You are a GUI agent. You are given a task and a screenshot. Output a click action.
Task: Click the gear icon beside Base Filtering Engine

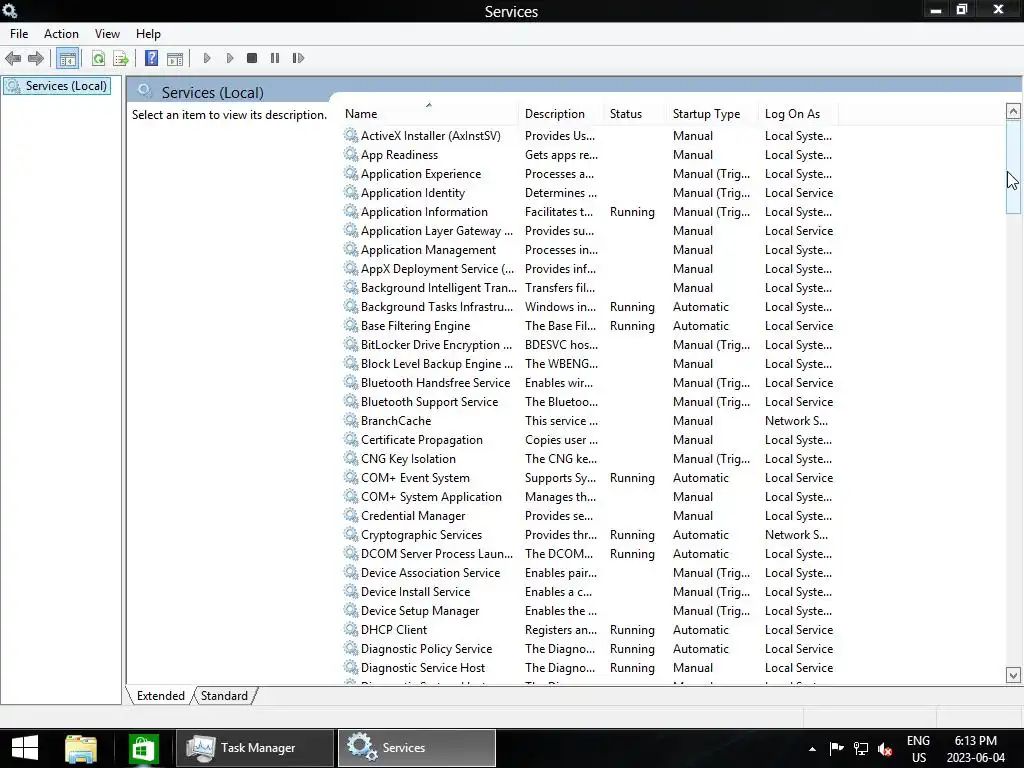tap(351, 325)
